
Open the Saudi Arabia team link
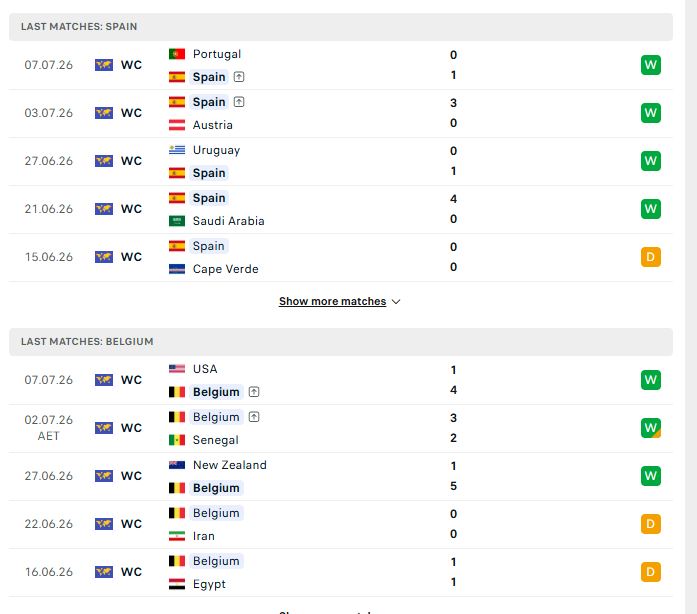click(228, 221)
